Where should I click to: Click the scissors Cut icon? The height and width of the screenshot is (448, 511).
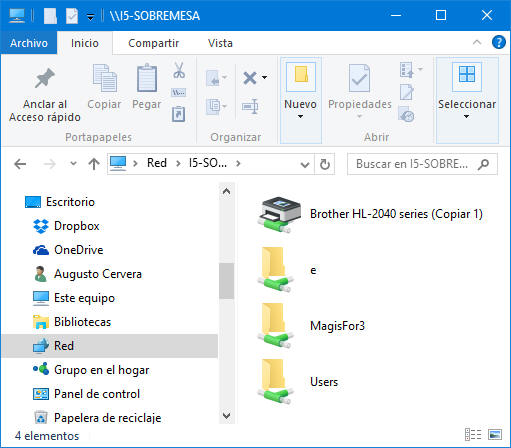click(x=179, y=70)
